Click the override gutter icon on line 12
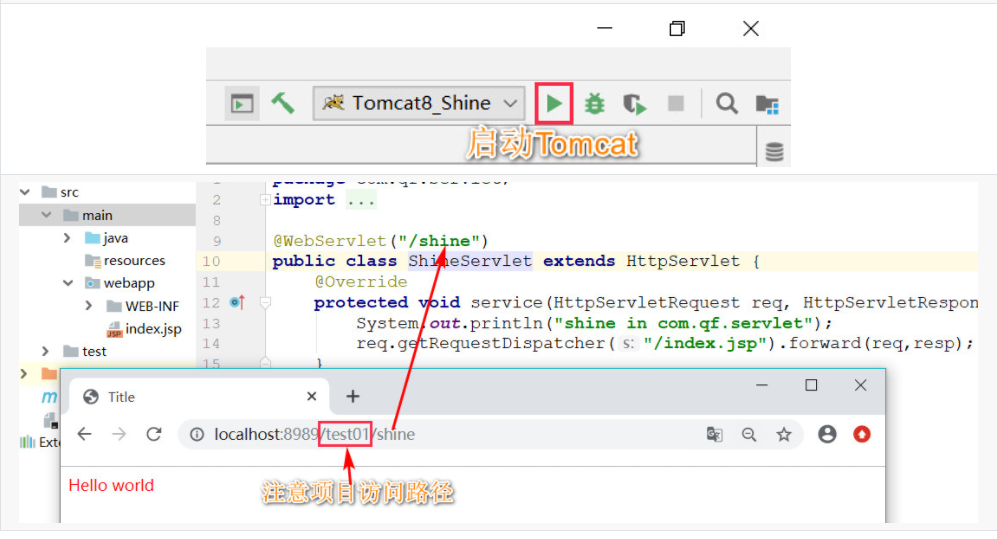Screen dimensions: 997x539 pos(237,302)
